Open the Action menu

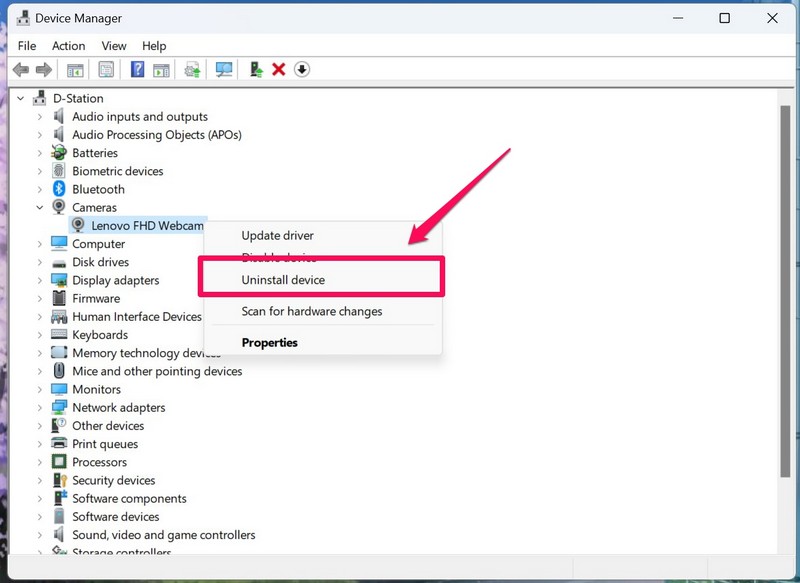[68, 46]
